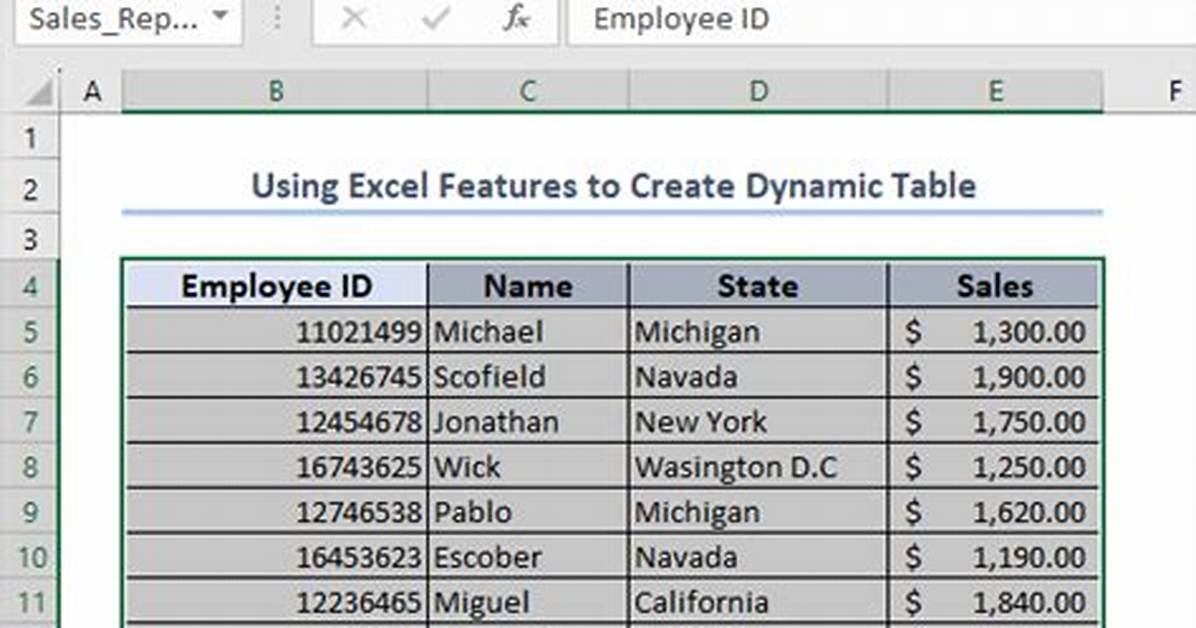Select sales cell $ 1,900.00
Image resolution: width=1196 pixels, height=628 pixels.
tap(994, 377)
